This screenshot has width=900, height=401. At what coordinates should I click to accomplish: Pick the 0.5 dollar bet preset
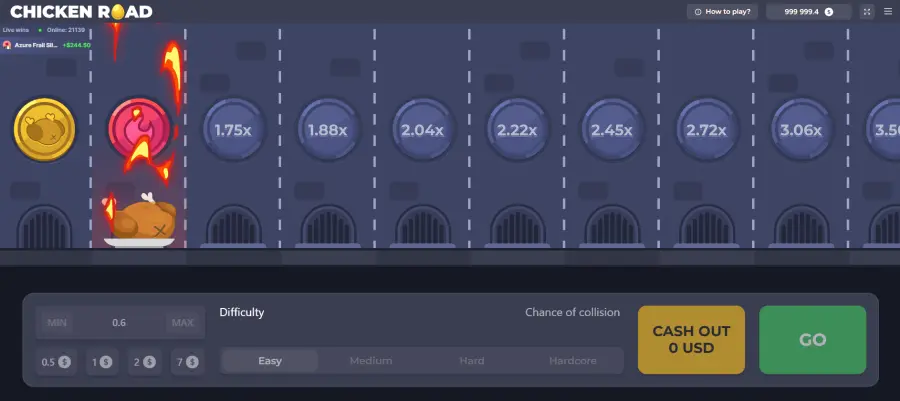pos(56,362)
